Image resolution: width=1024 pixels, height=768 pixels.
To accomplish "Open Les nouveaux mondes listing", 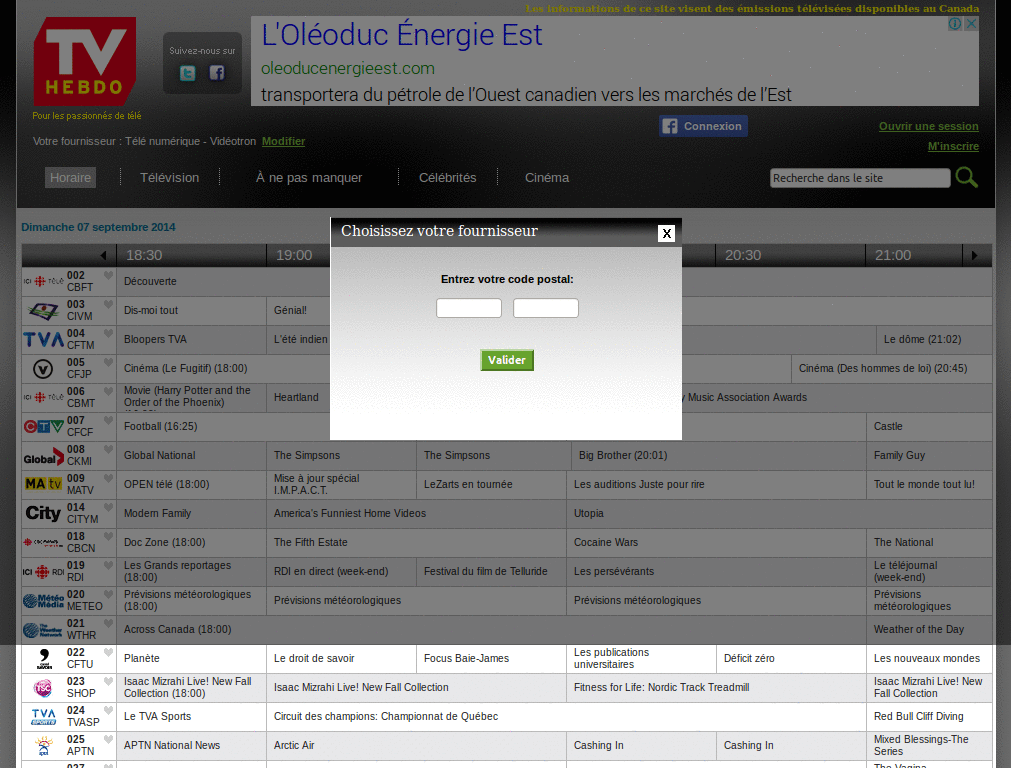I will point(927,658).
